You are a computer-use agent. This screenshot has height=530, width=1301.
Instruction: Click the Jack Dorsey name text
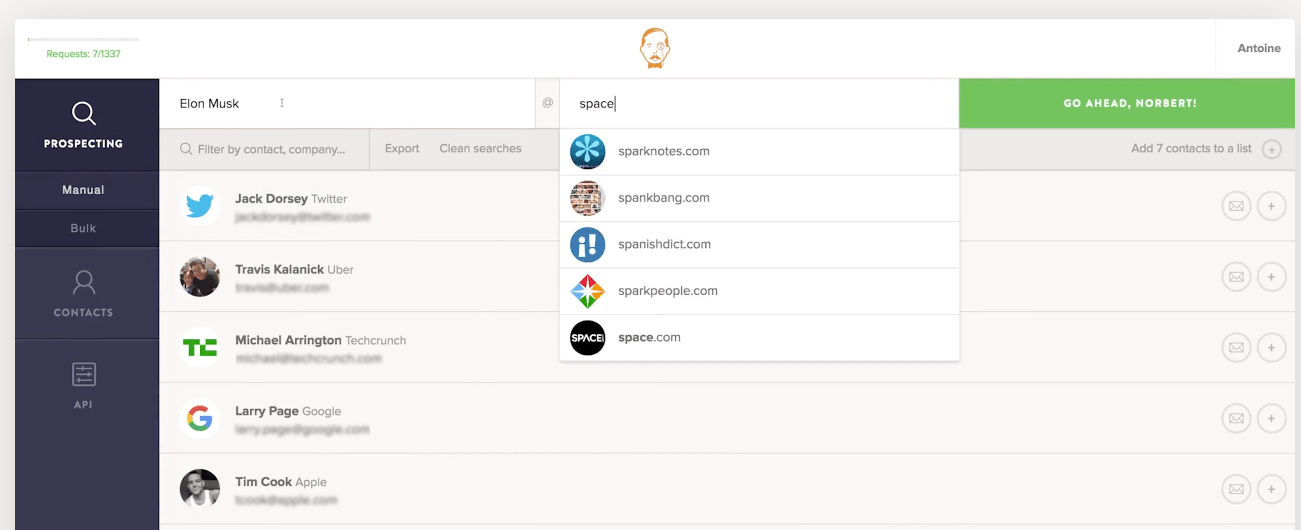coord(271,199)
